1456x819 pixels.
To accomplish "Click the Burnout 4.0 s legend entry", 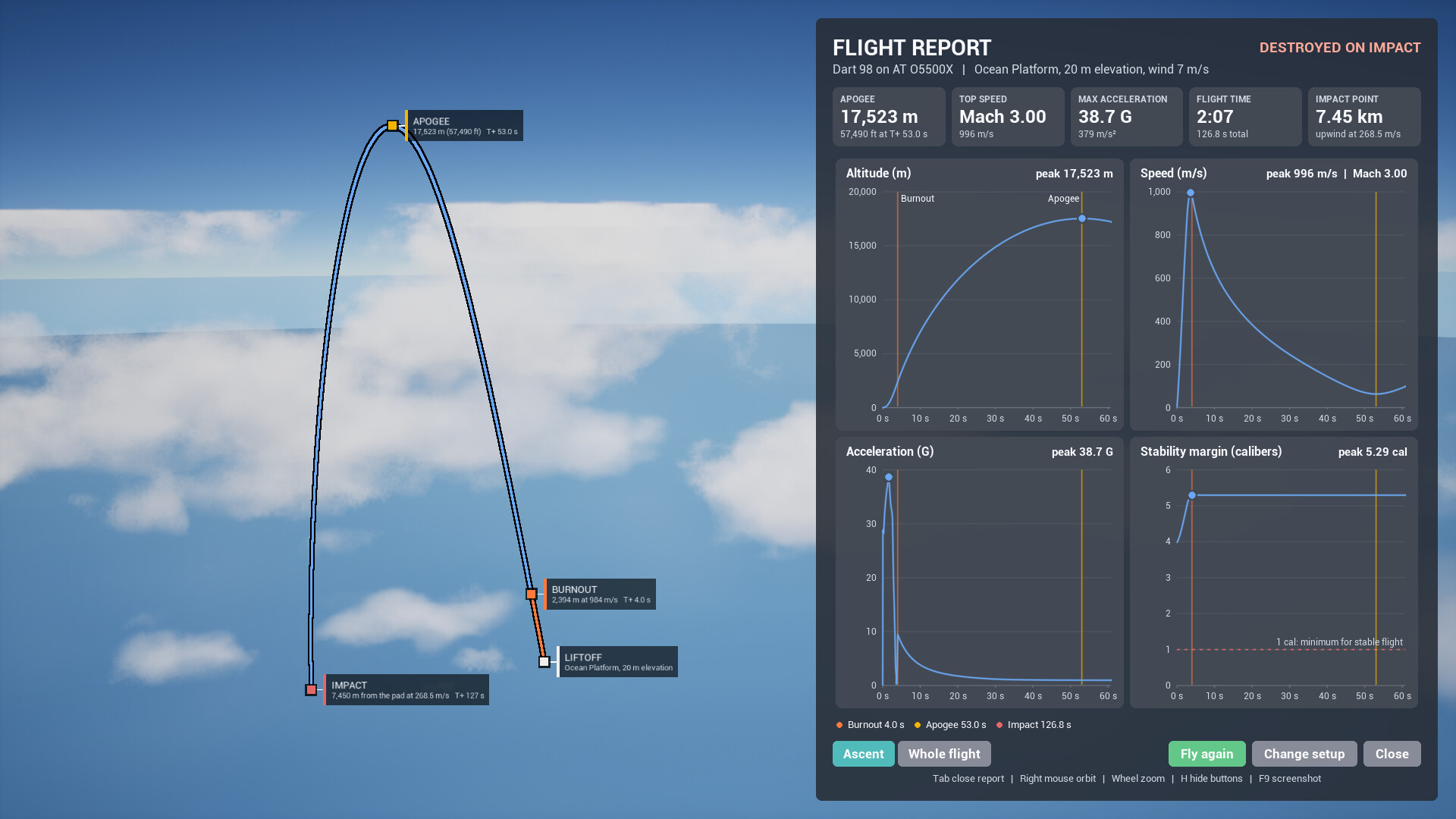I will click(870, 725).
